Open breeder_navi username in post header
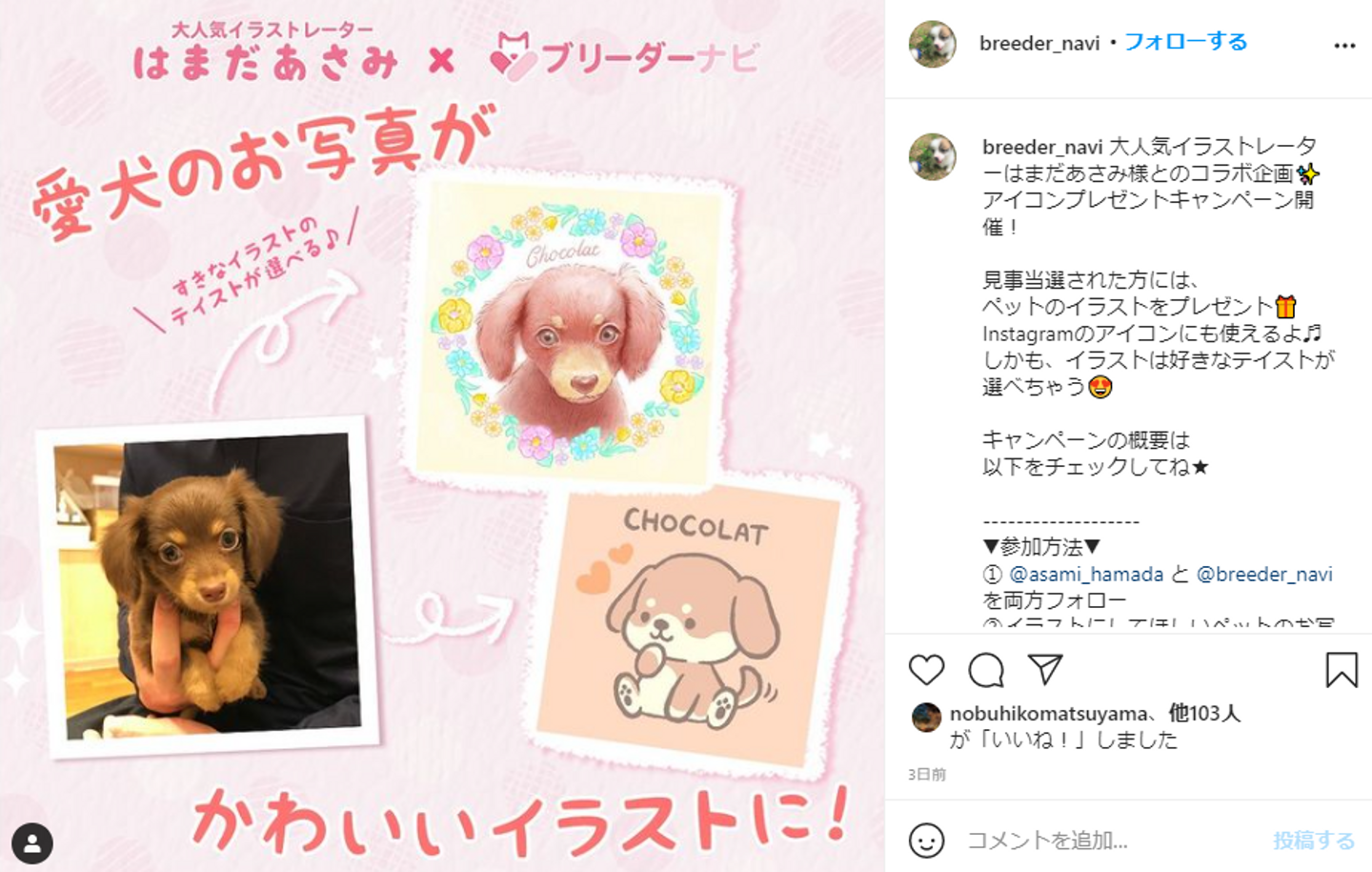Image resolution: width=1372 pixels, height=872 pixels. (1039, 43)
